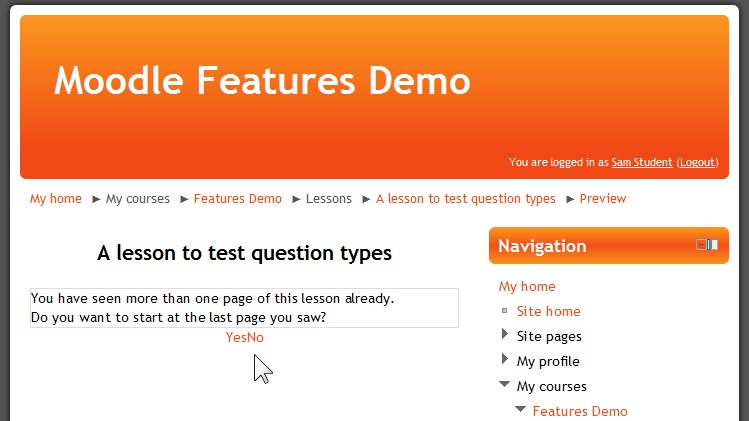Select Preview in the breadcrumb trail

coord(603,199)
